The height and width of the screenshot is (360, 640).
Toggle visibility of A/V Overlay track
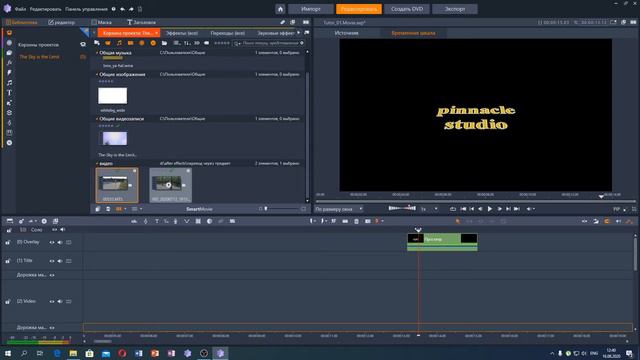coord(52,242)
